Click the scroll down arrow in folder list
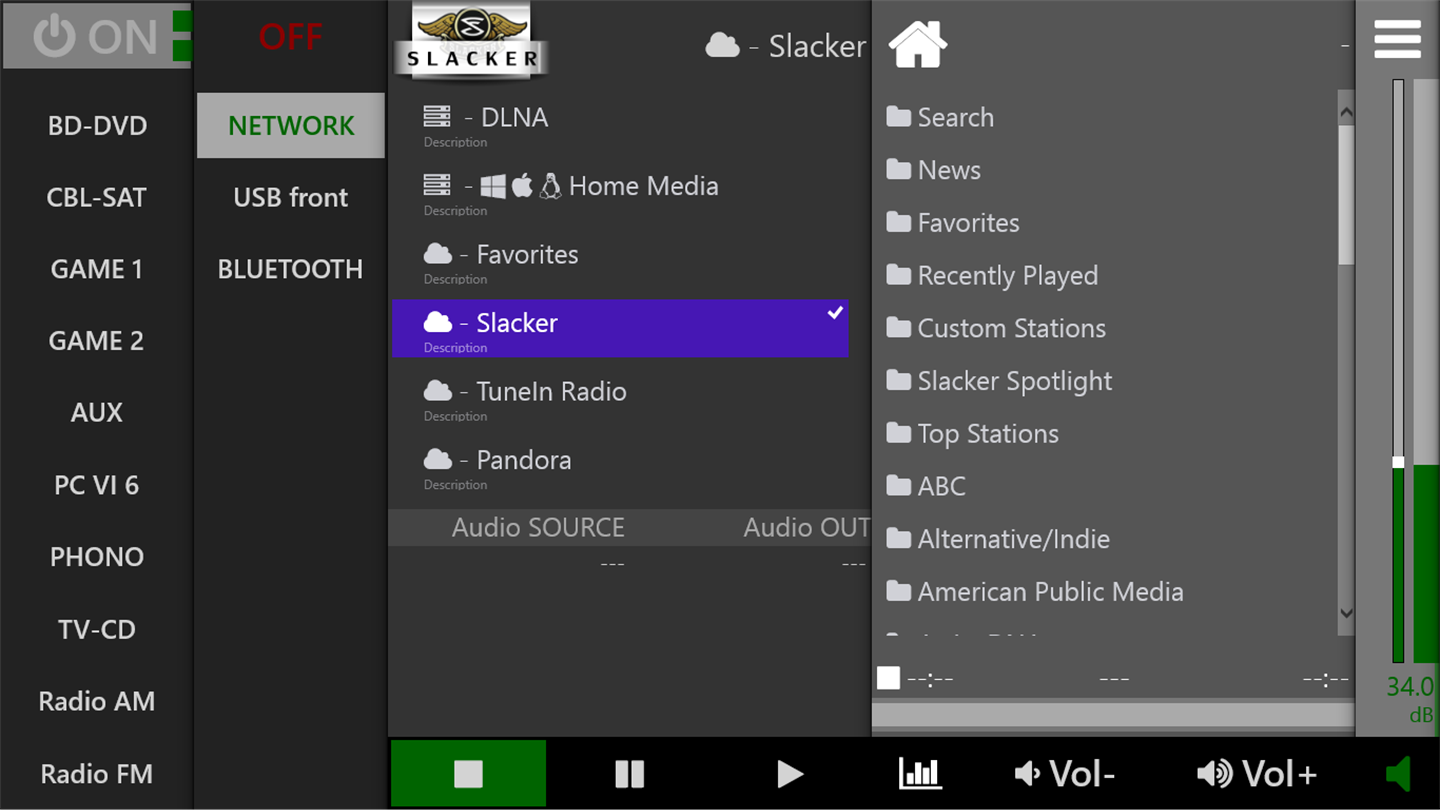Image resolution: width=1440 pixels, height=810 pixels. (x=1346, y=613)
